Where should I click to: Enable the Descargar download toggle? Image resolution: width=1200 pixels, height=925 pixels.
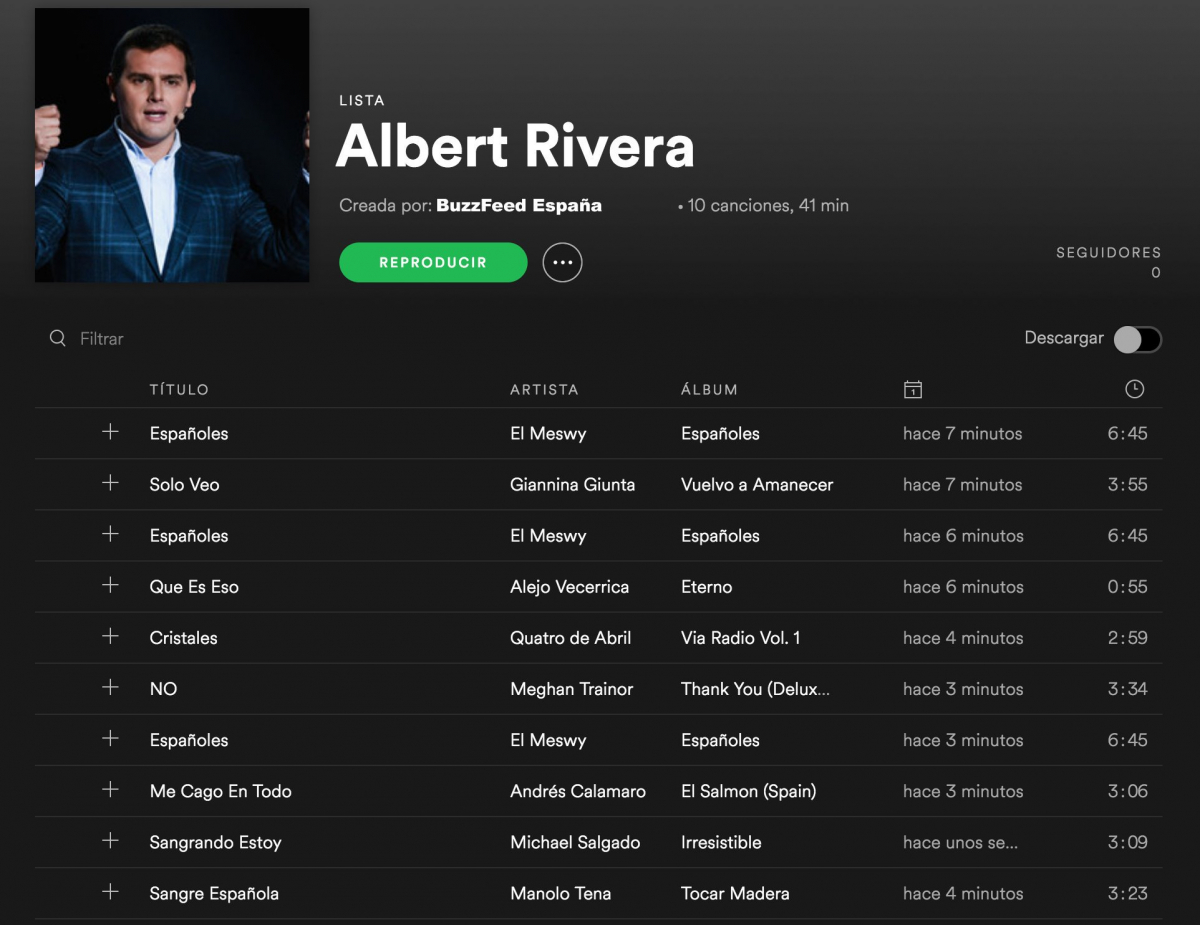click(x=1138, y=339)
